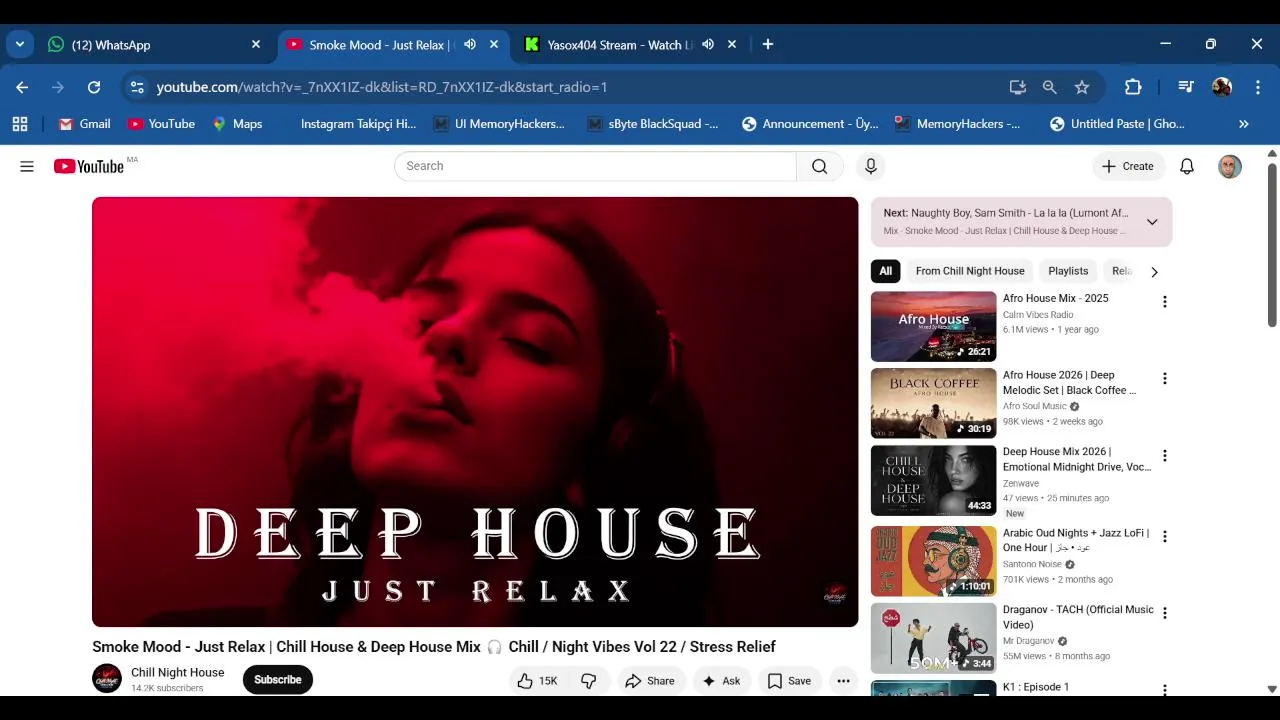Open Chrome extensions puzzle icon
The width and height of the screenshot is (1280, 720).
click(x=1133, y=87)
